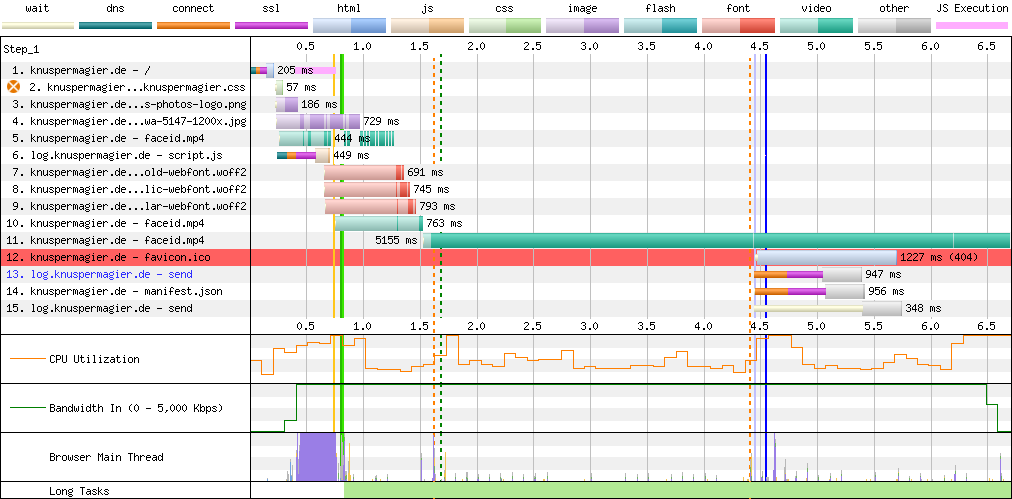1012x499 pixels.
Task: Click the Step_1 heading
Action: 21,49
